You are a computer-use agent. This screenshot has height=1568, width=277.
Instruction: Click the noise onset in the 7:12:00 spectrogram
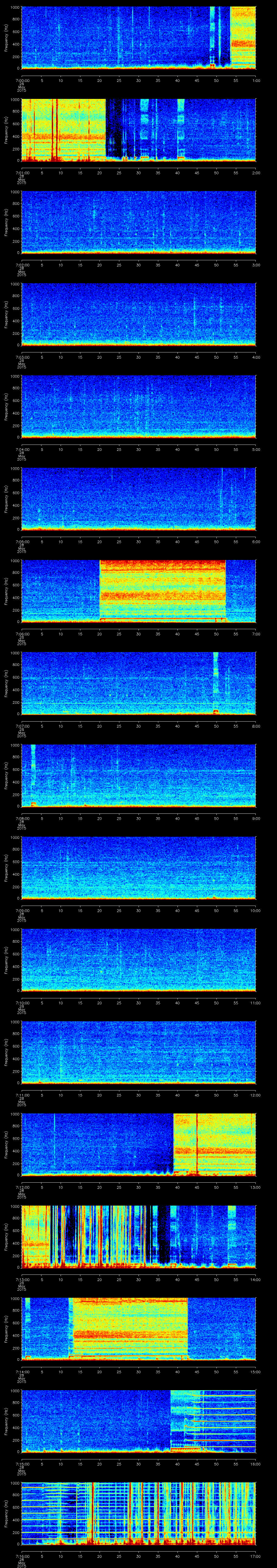coord(175,1144)
